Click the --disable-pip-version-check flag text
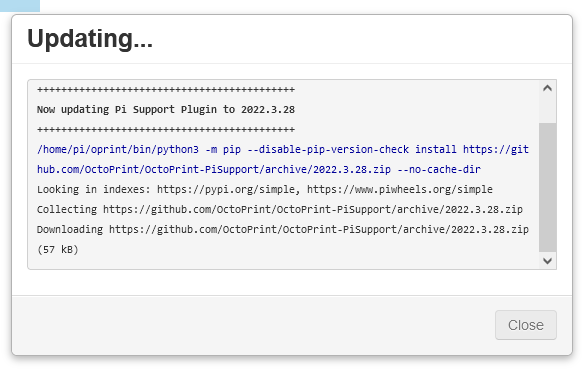The width and height of the screenshot is (582, 373). 328,149
